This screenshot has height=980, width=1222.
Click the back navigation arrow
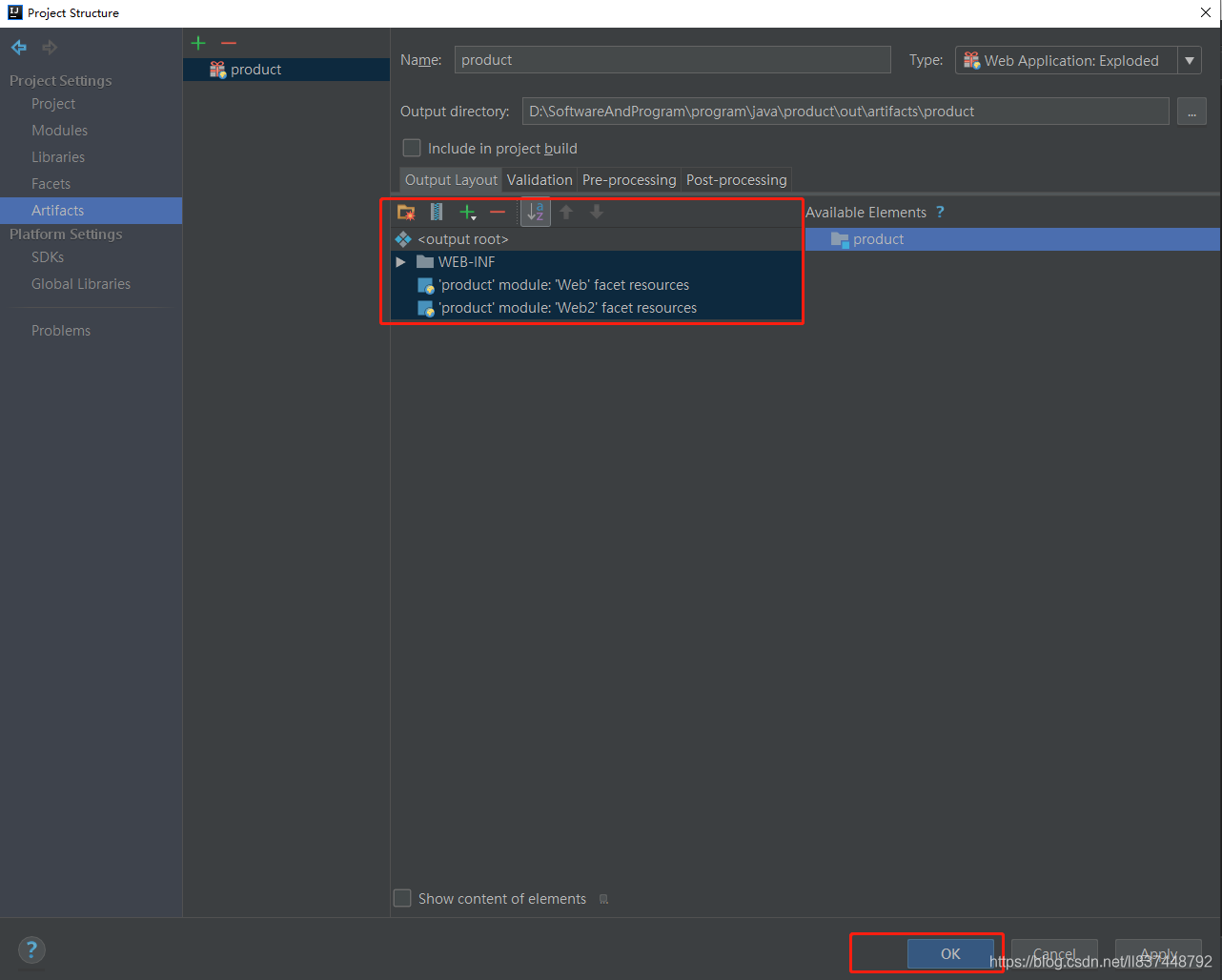tap(19, 47)
